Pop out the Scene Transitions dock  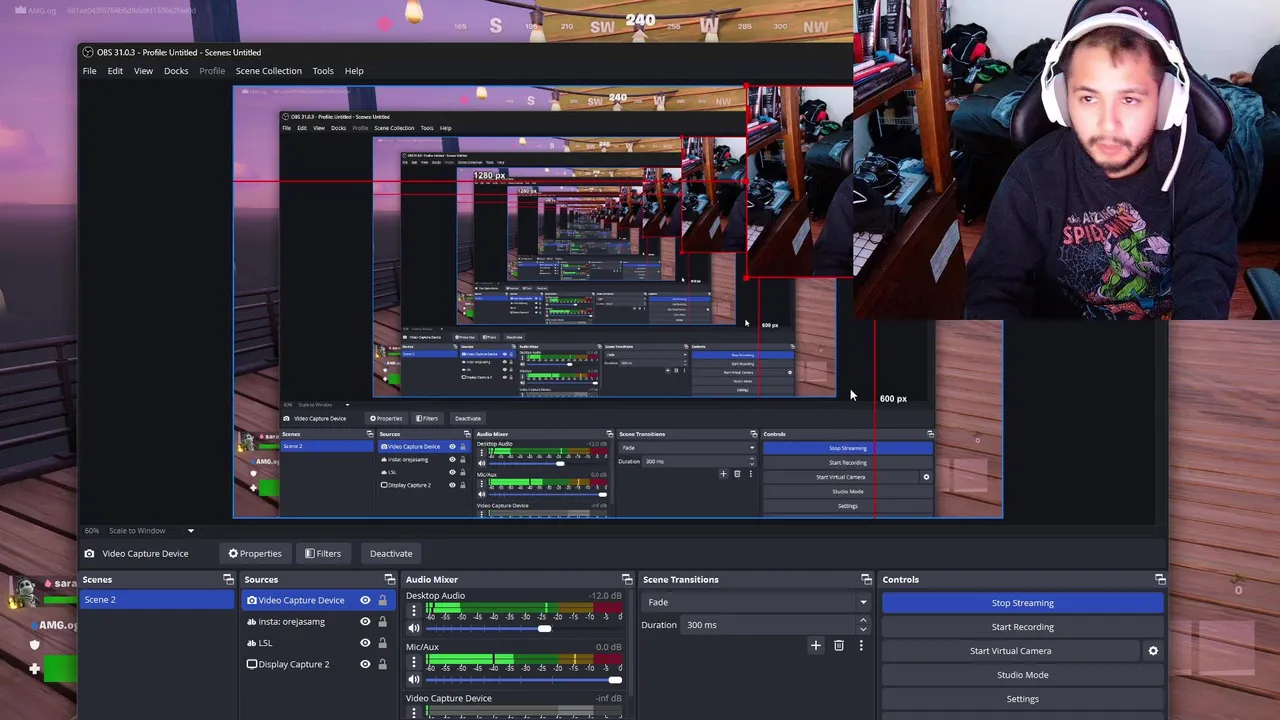866,580
